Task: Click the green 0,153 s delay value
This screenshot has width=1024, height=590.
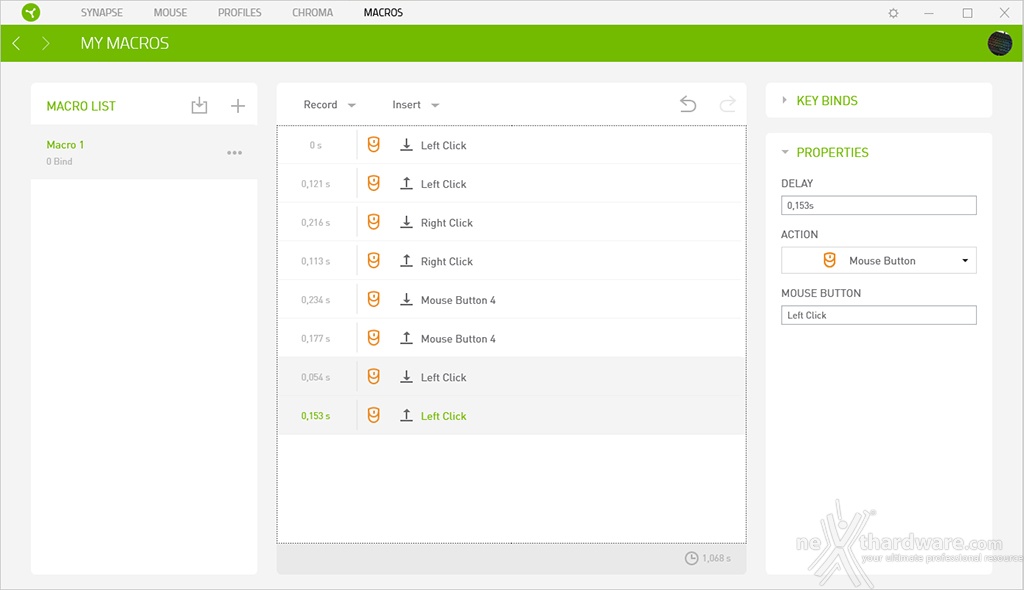Action: 315,416
